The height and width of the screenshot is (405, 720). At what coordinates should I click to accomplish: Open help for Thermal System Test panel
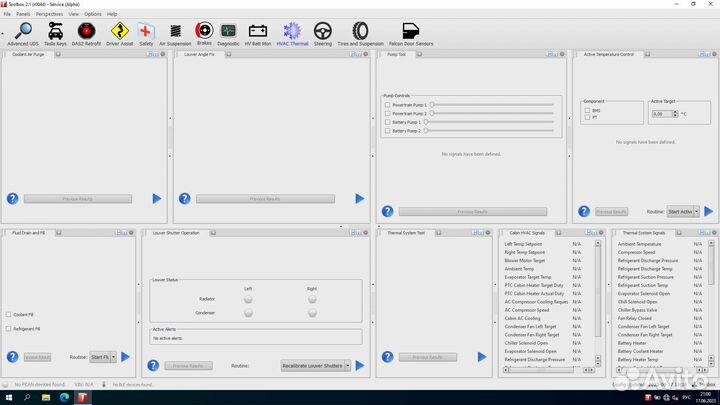click(x=388, y=357)
